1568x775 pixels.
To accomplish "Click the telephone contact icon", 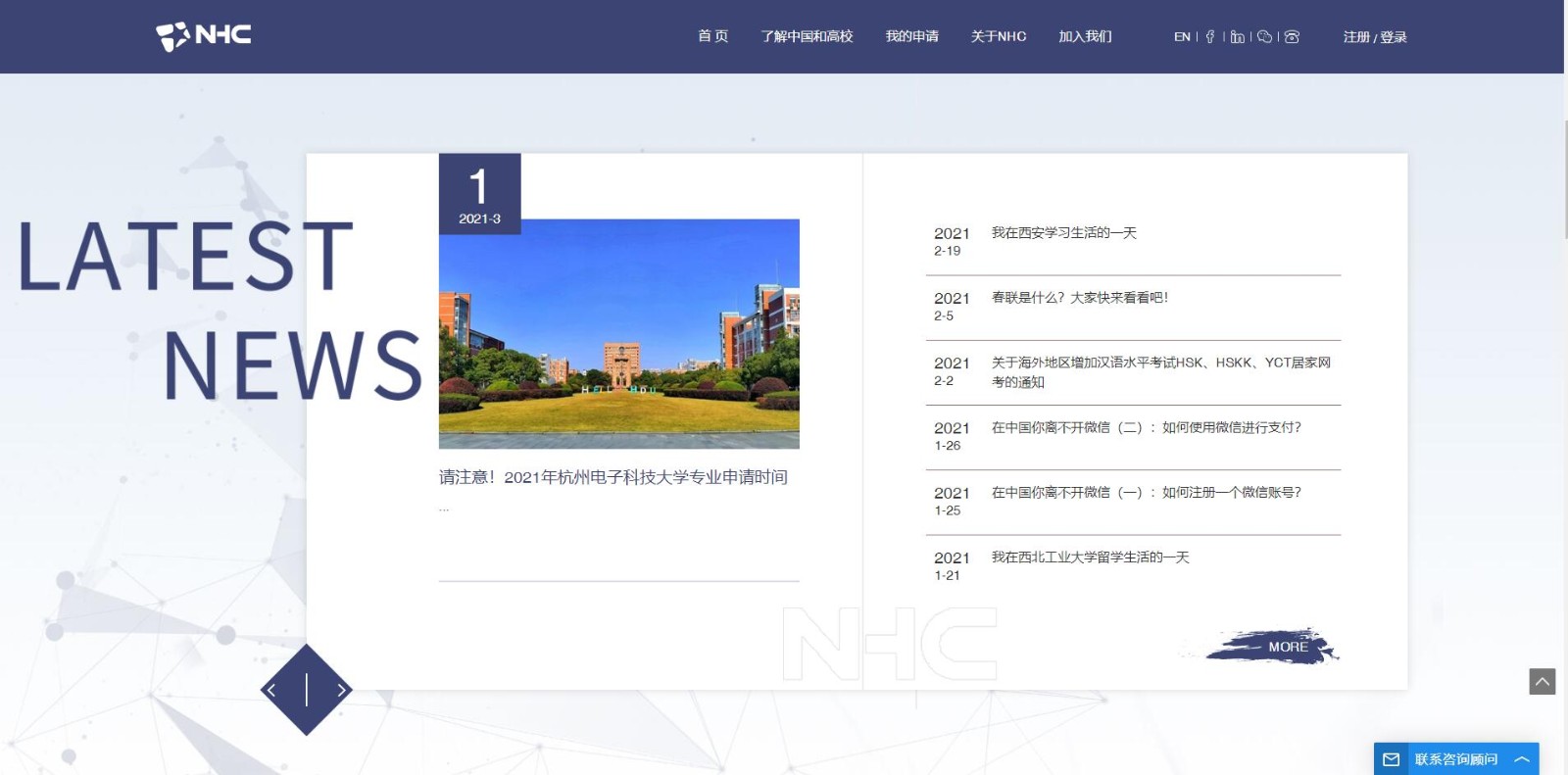I will coord(1292,37).
